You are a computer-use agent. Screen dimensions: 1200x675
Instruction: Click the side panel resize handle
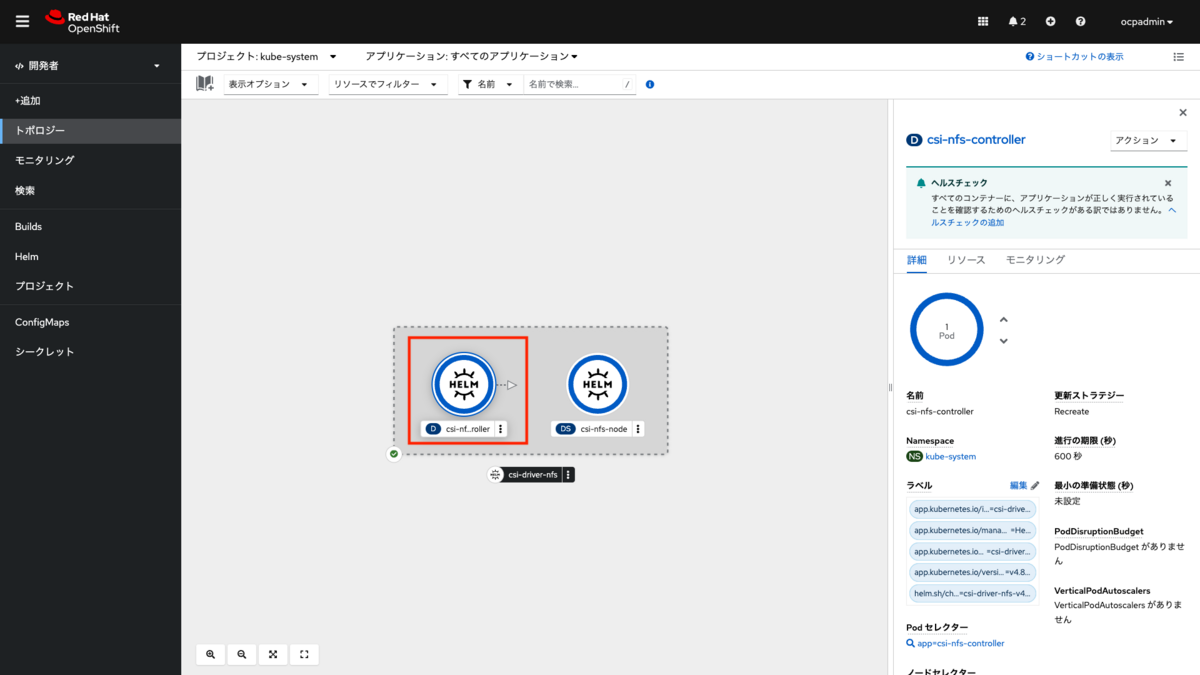pyautogui.click(x=889, y=387)
